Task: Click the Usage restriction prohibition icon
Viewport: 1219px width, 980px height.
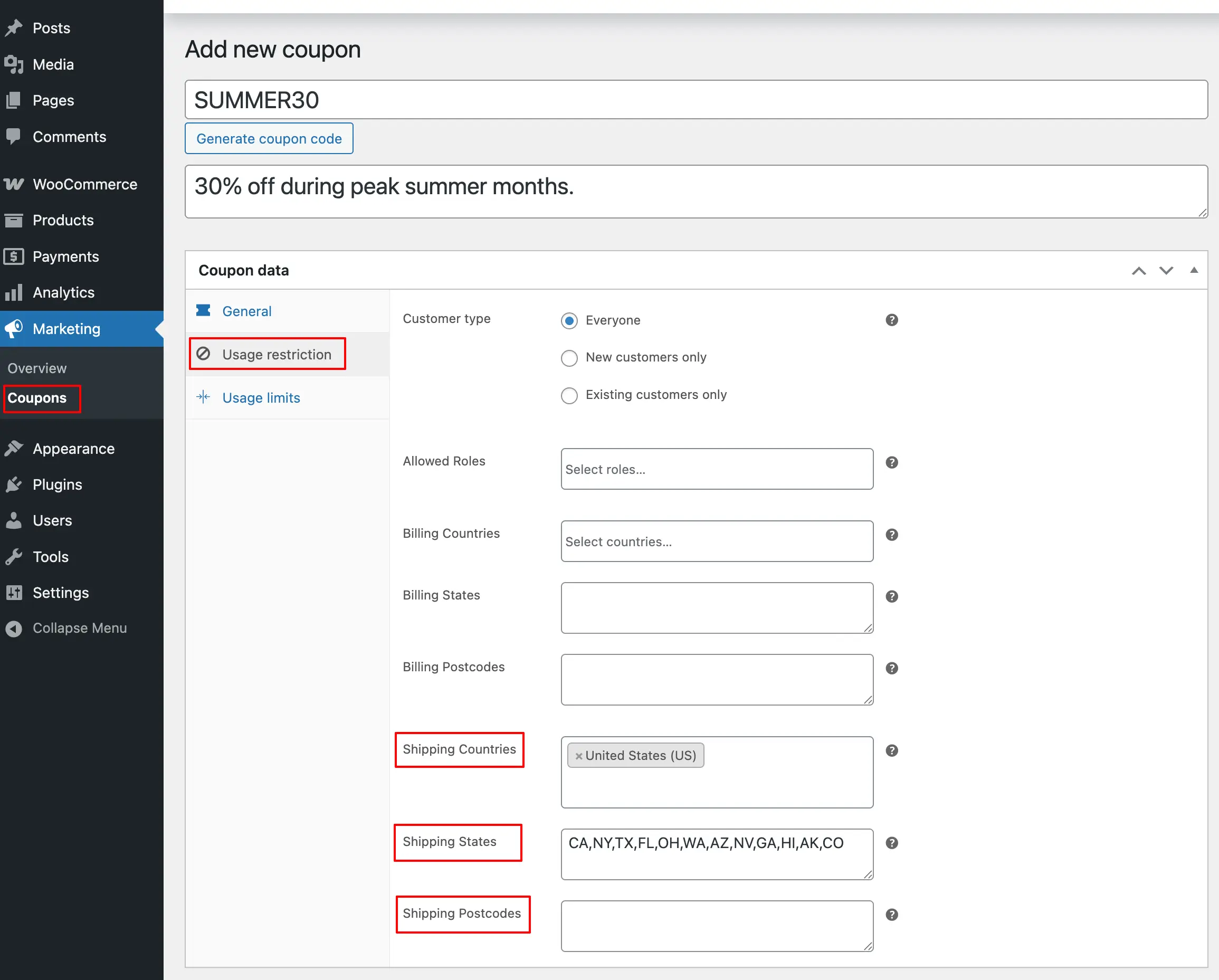Action: 204,354
